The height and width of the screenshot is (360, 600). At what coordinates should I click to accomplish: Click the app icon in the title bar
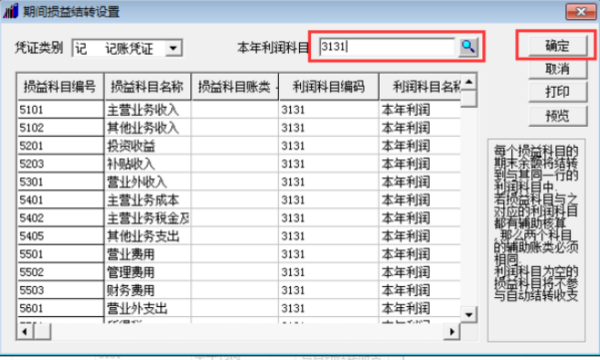[x=11, y=11]
